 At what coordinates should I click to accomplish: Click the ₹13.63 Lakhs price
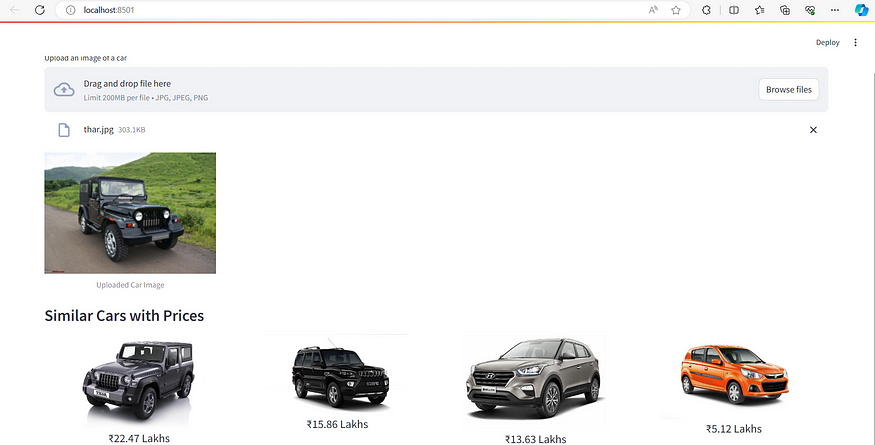tap(535, 439)
